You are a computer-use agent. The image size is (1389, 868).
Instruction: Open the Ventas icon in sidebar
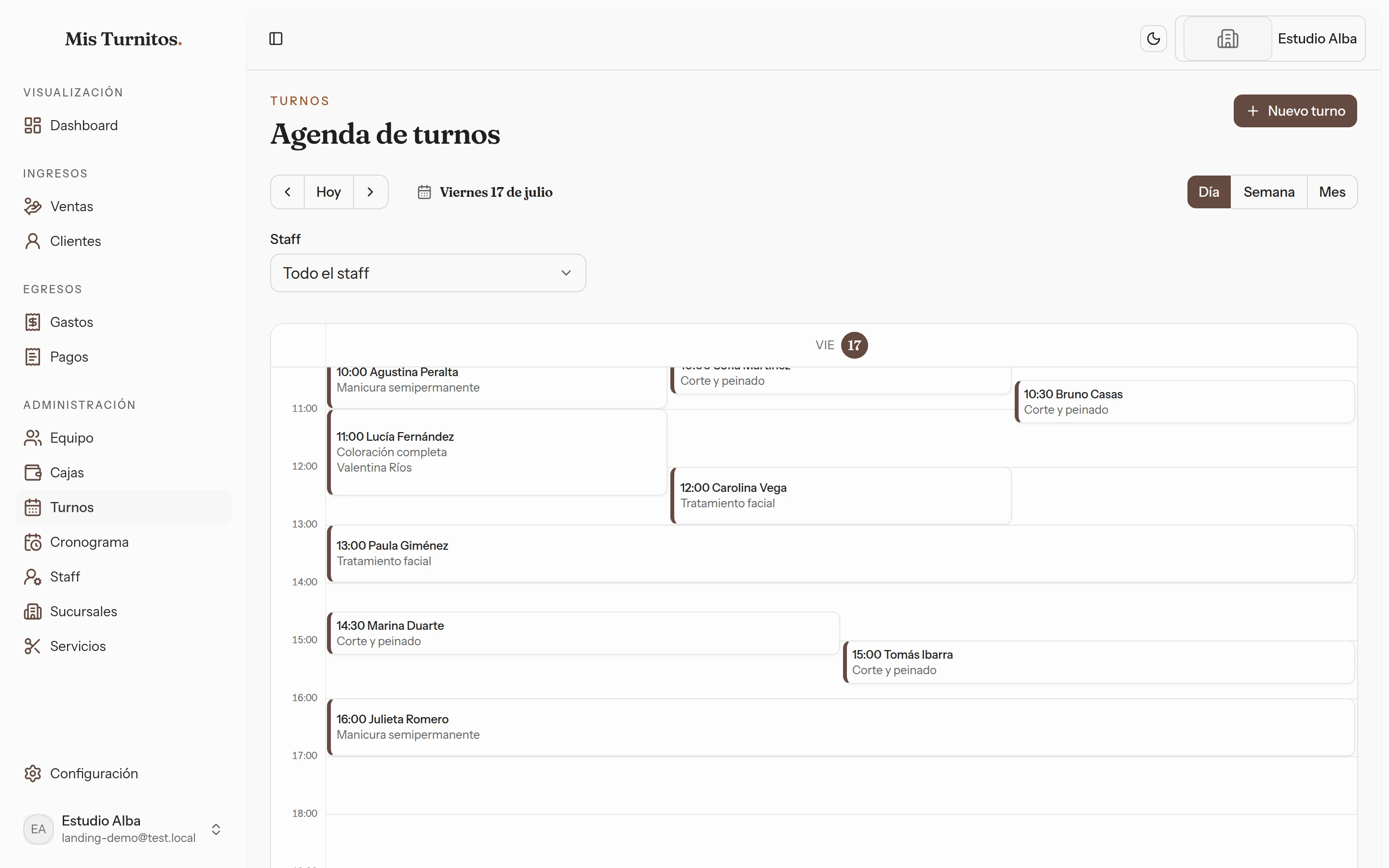(x=33, y=206)
